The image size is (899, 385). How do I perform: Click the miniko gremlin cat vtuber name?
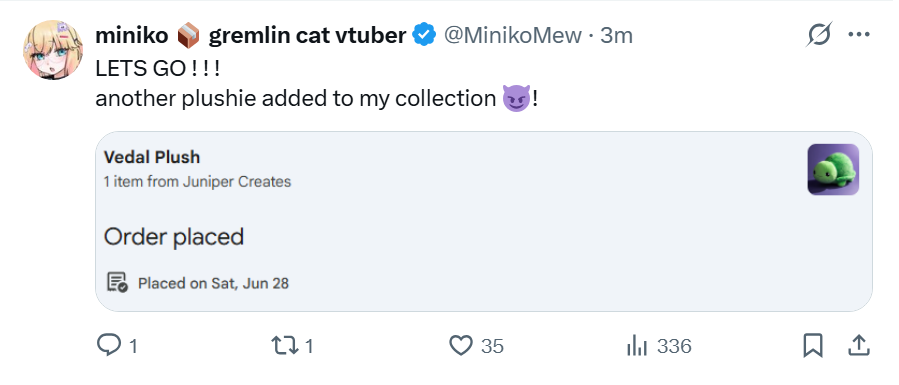[251, 36]
